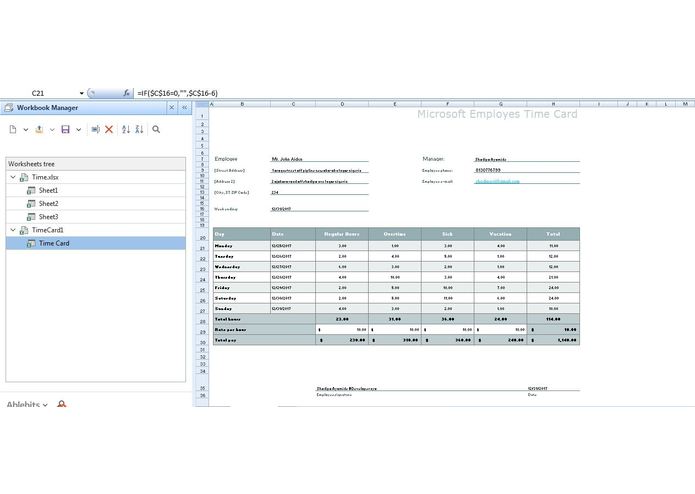Select the Time Card sheet in the tree
The width and height of the screenshot is (695, 494).
click(96, 243)
